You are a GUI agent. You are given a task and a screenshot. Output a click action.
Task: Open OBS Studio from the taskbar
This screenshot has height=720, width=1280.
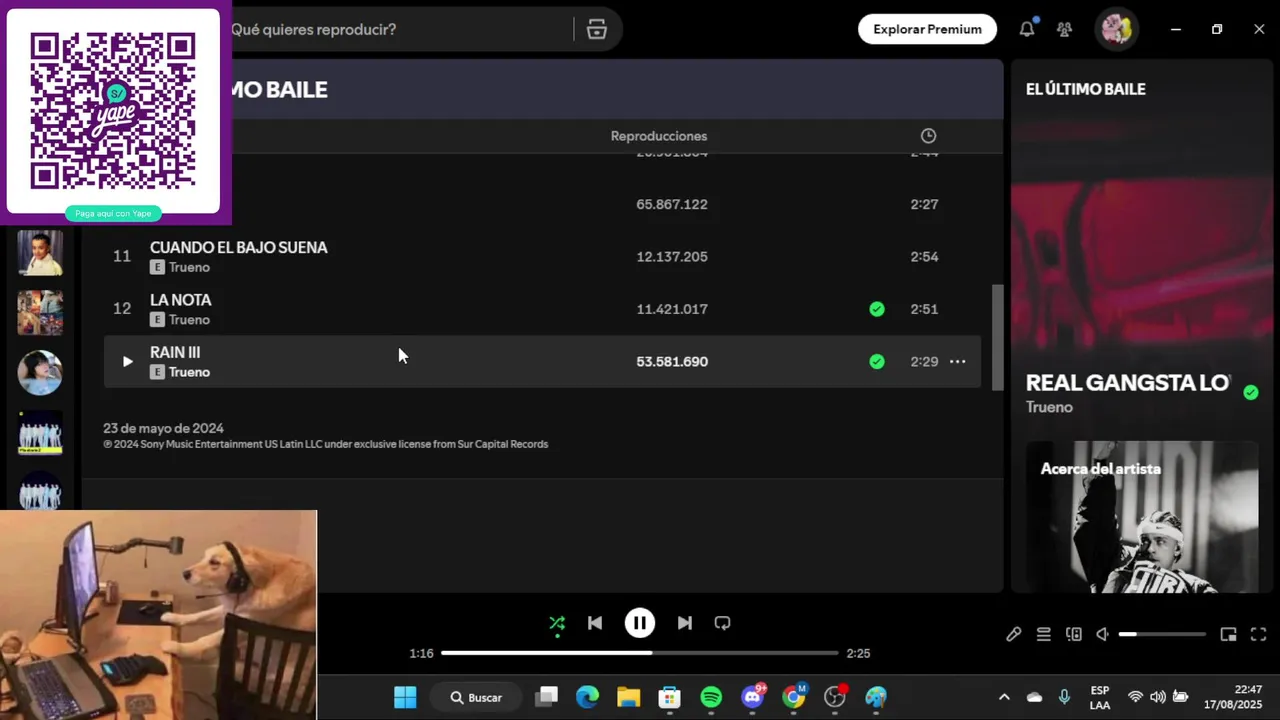point(835,697)
